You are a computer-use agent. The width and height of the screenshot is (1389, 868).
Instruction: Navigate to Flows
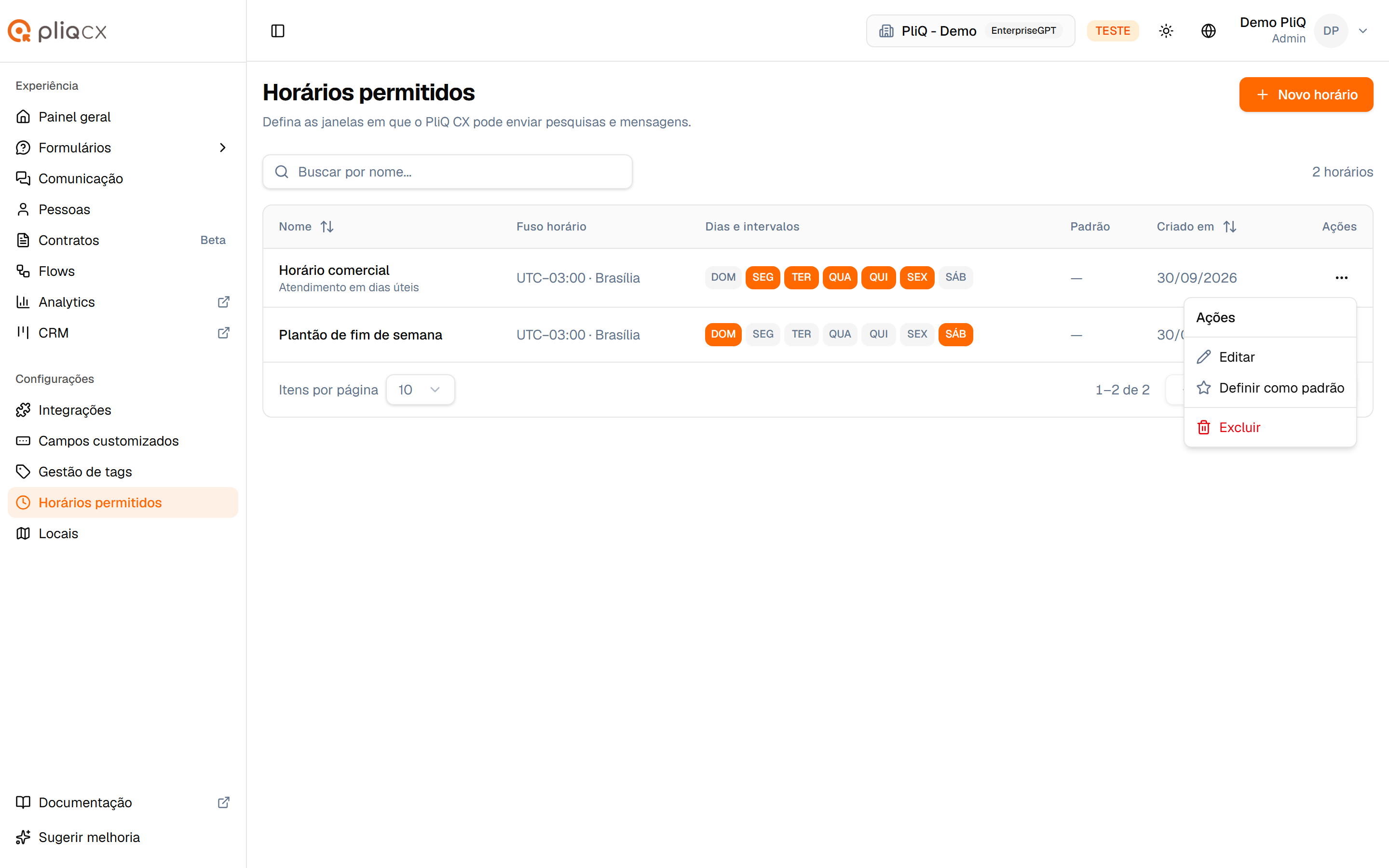coord(123,271)
